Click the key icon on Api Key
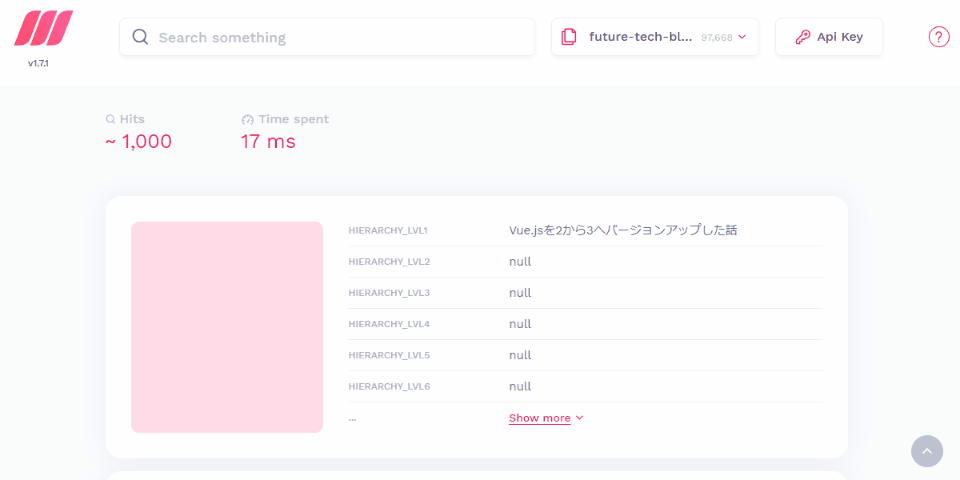This screenshot has width=960, height=480. pos(803,37)
